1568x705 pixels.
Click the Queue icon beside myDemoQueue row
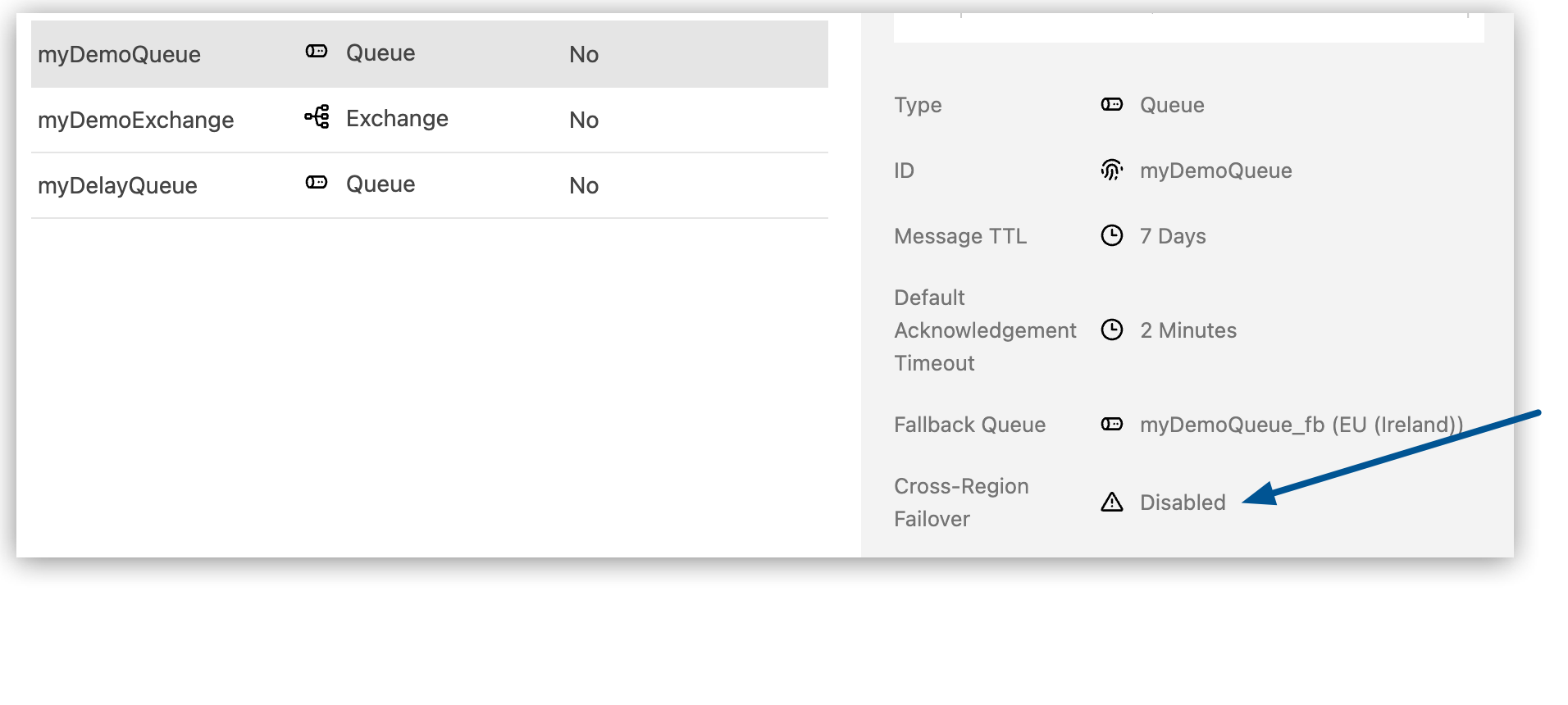click(316, 52)
